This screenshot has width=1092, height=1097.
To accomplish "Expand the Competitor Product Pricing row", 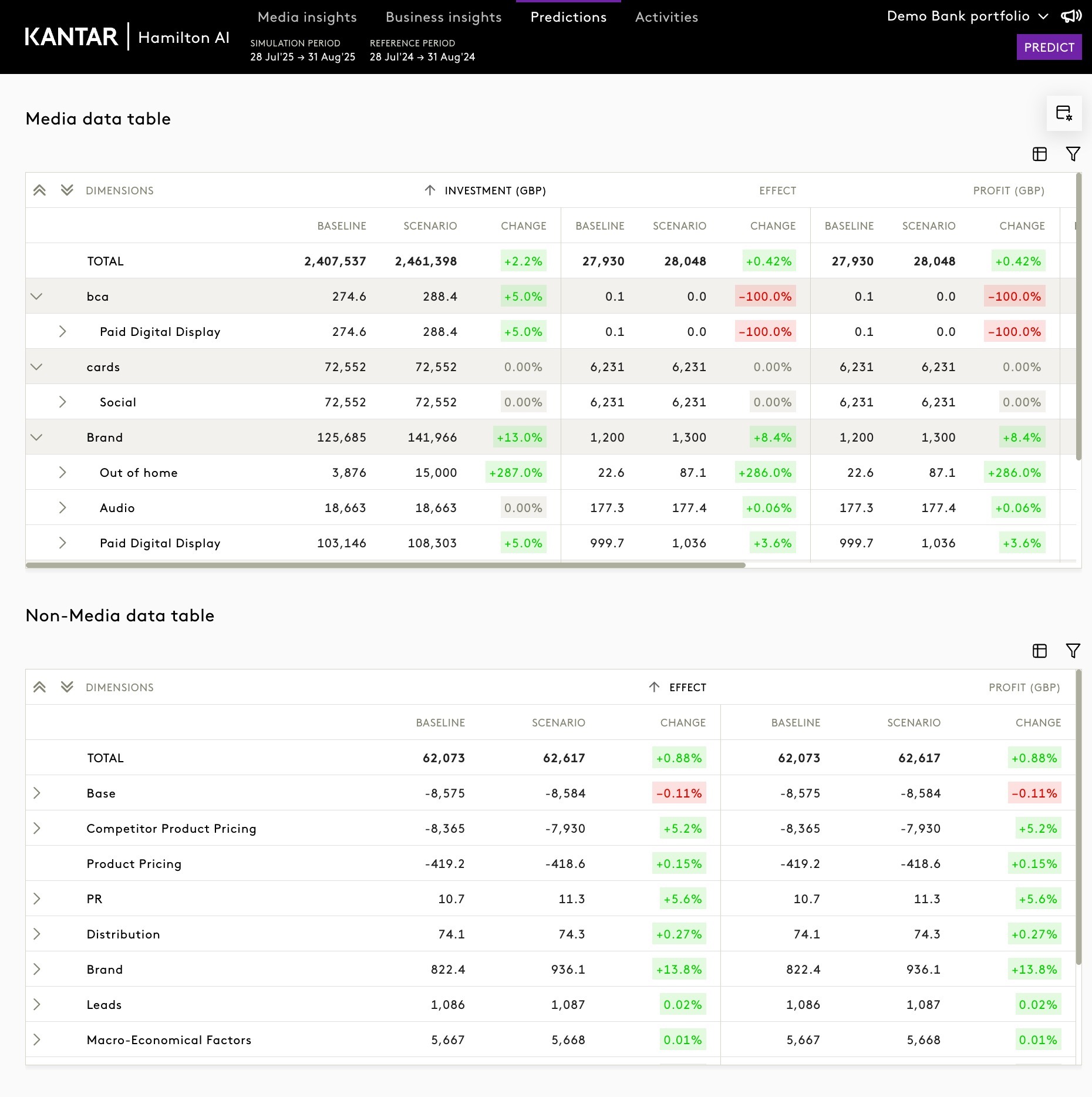I will (x=36, y=828).
